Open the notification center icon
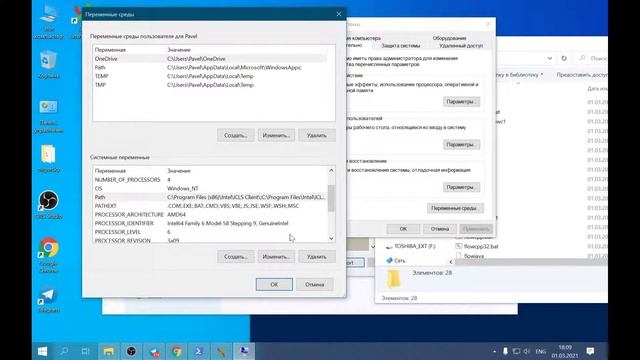 point(590,351)
